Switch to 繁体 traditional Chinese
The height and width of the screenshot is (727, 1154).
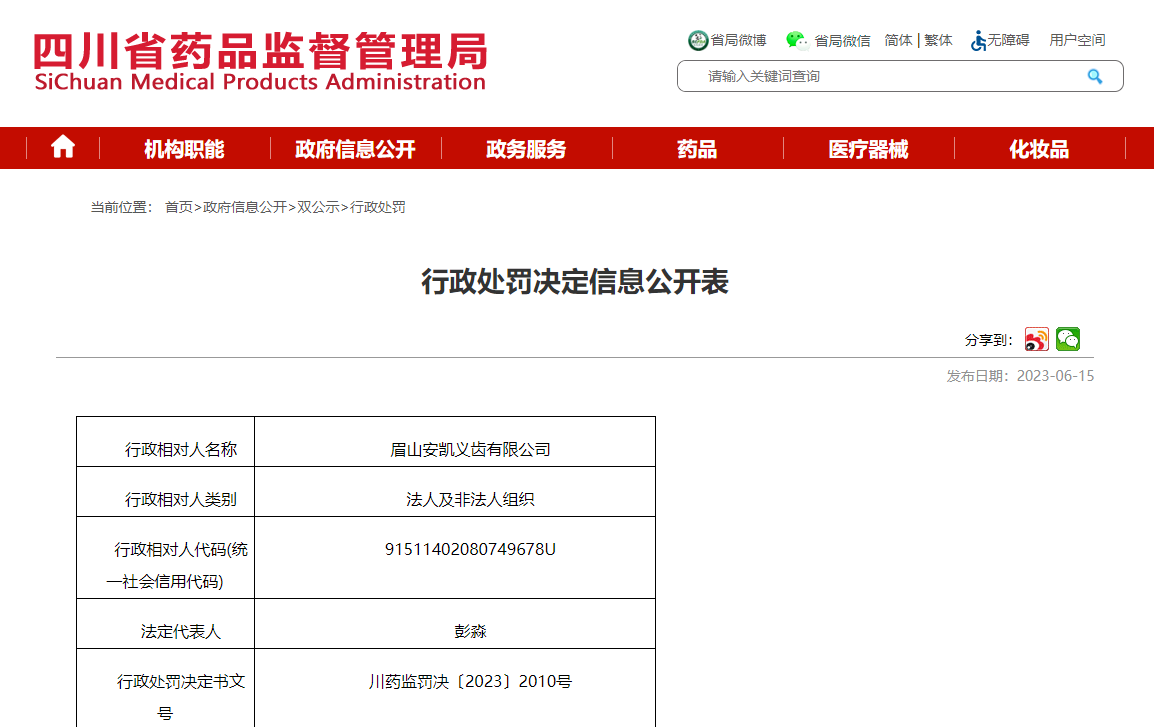click(938, 40)
